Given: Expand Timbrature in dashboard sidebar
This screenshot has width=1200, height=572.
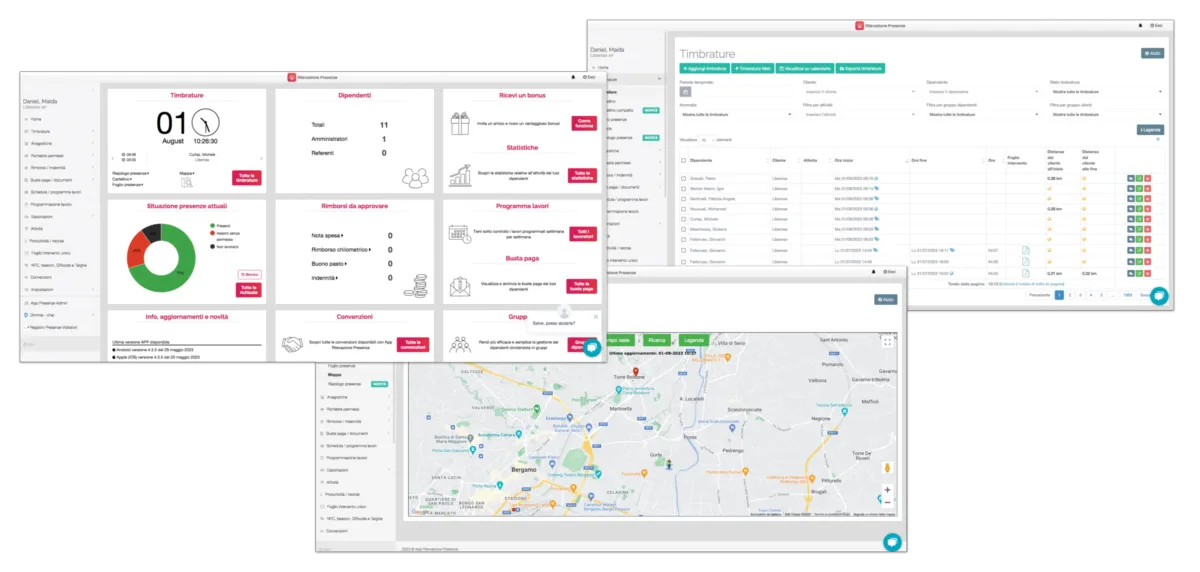Looking at the screenshot, I should 60,131.
